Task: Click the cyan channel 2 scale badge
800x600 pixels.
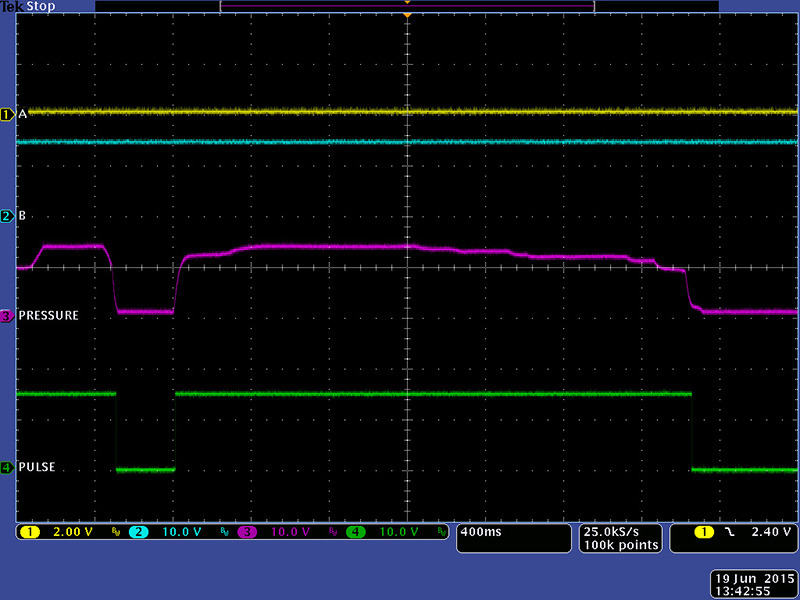Action: tap(140, 532)
